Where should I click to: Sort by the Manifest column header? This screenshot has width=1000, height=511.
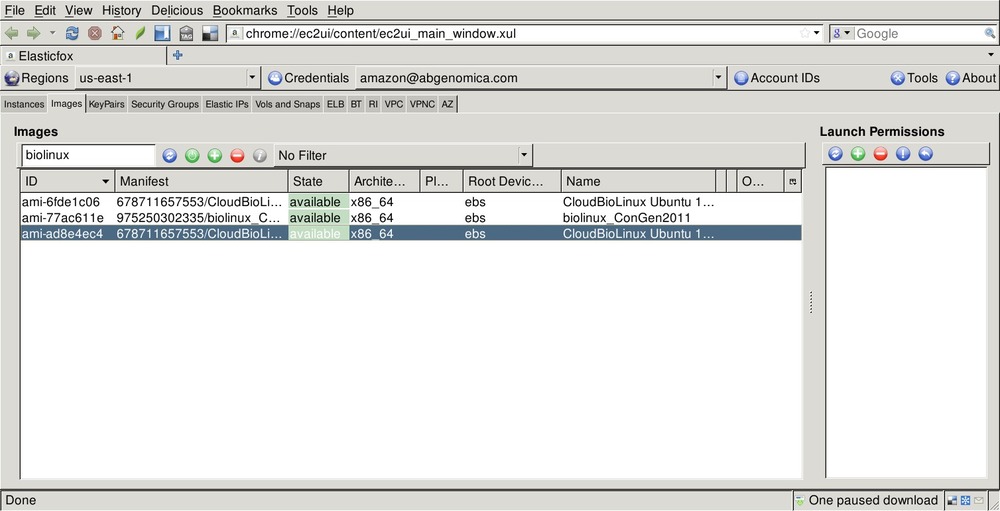pyautogui.click(x=202, y=181)
